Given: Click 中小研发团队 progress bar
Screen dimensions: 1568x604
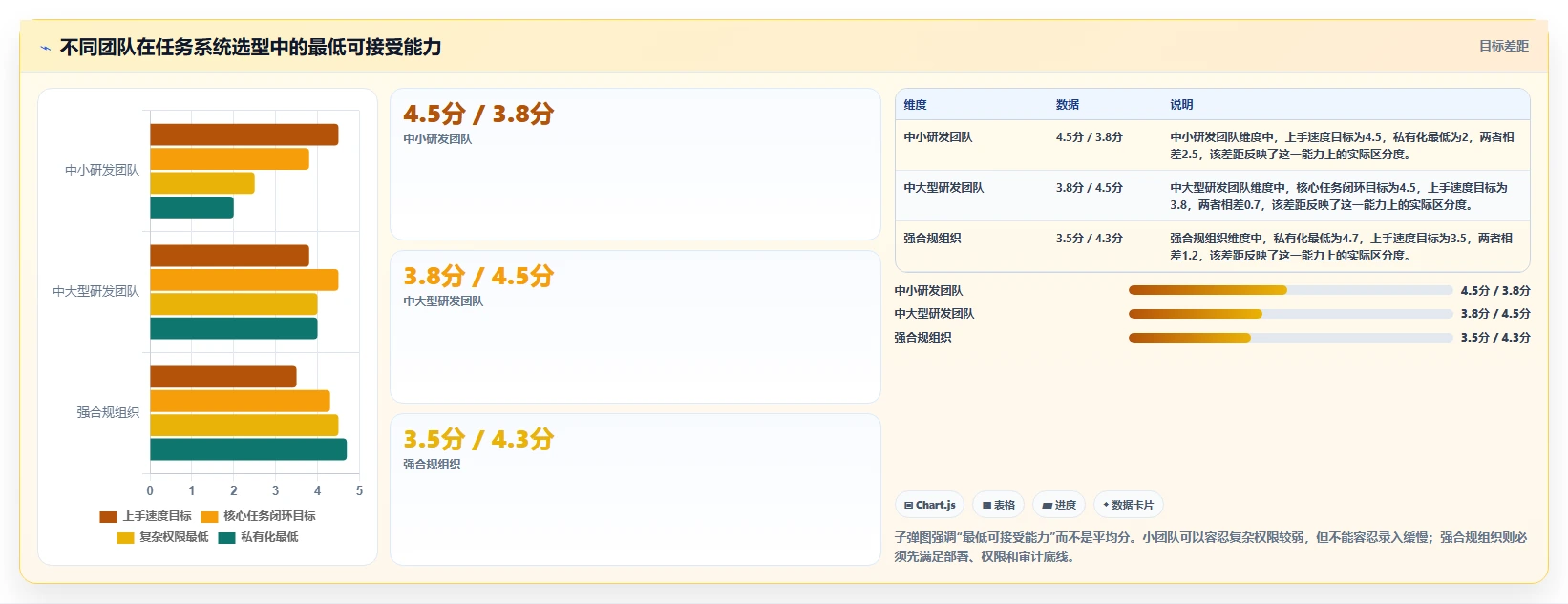Looking at the screenshot, I should [x=1290, y=290].
